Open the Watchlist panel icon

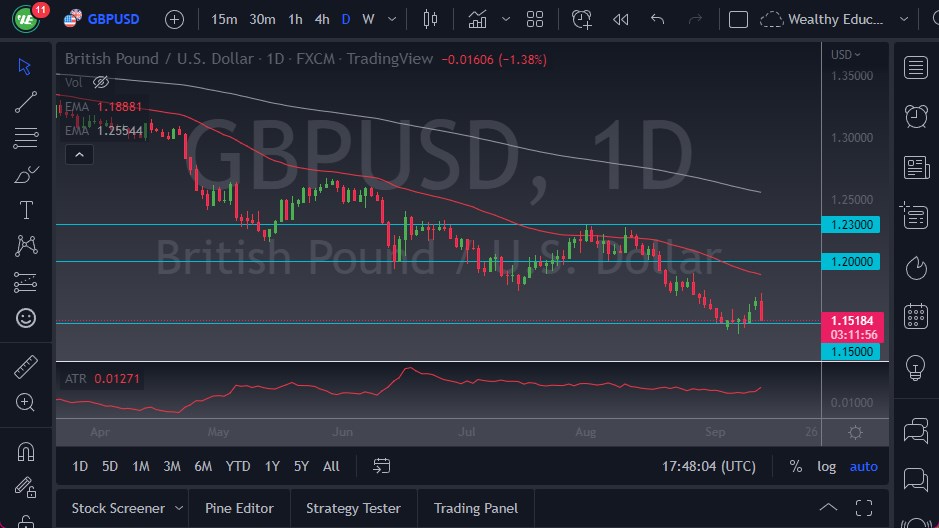click(915, 67)
